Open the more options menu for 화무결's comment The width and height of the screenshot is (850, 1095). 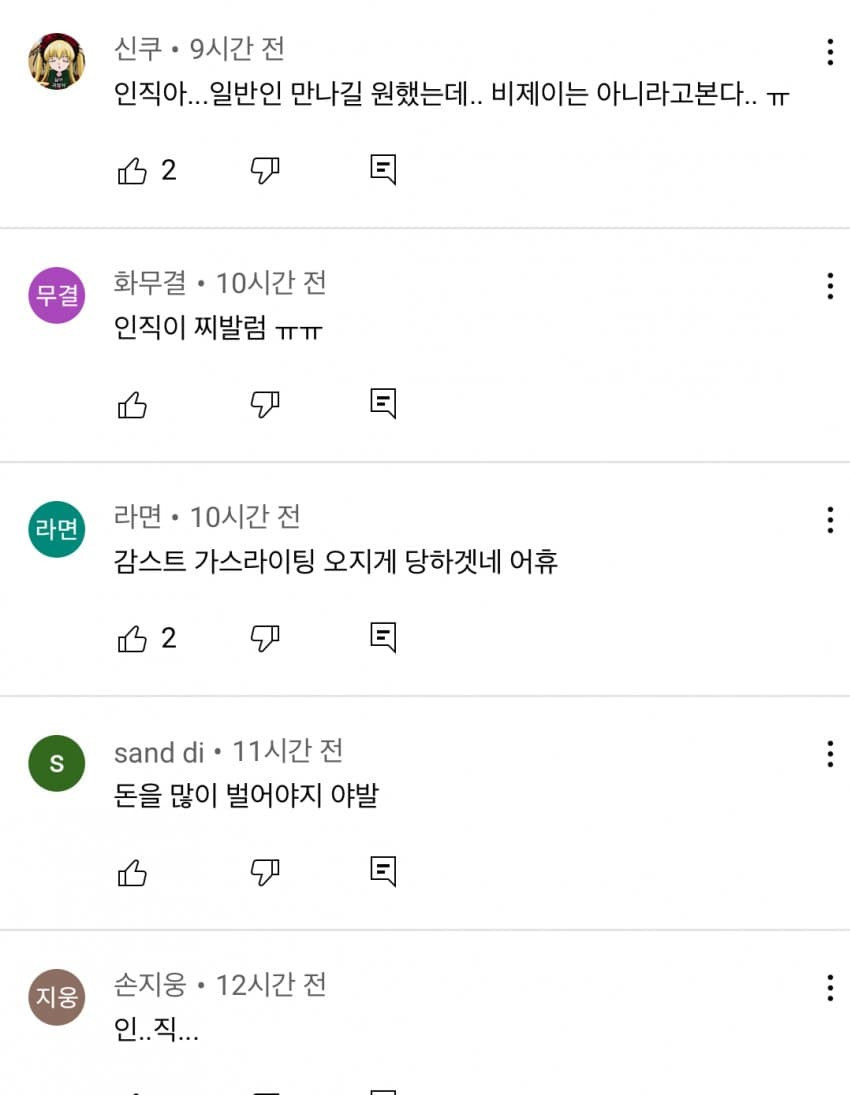[x=830, y=286]
